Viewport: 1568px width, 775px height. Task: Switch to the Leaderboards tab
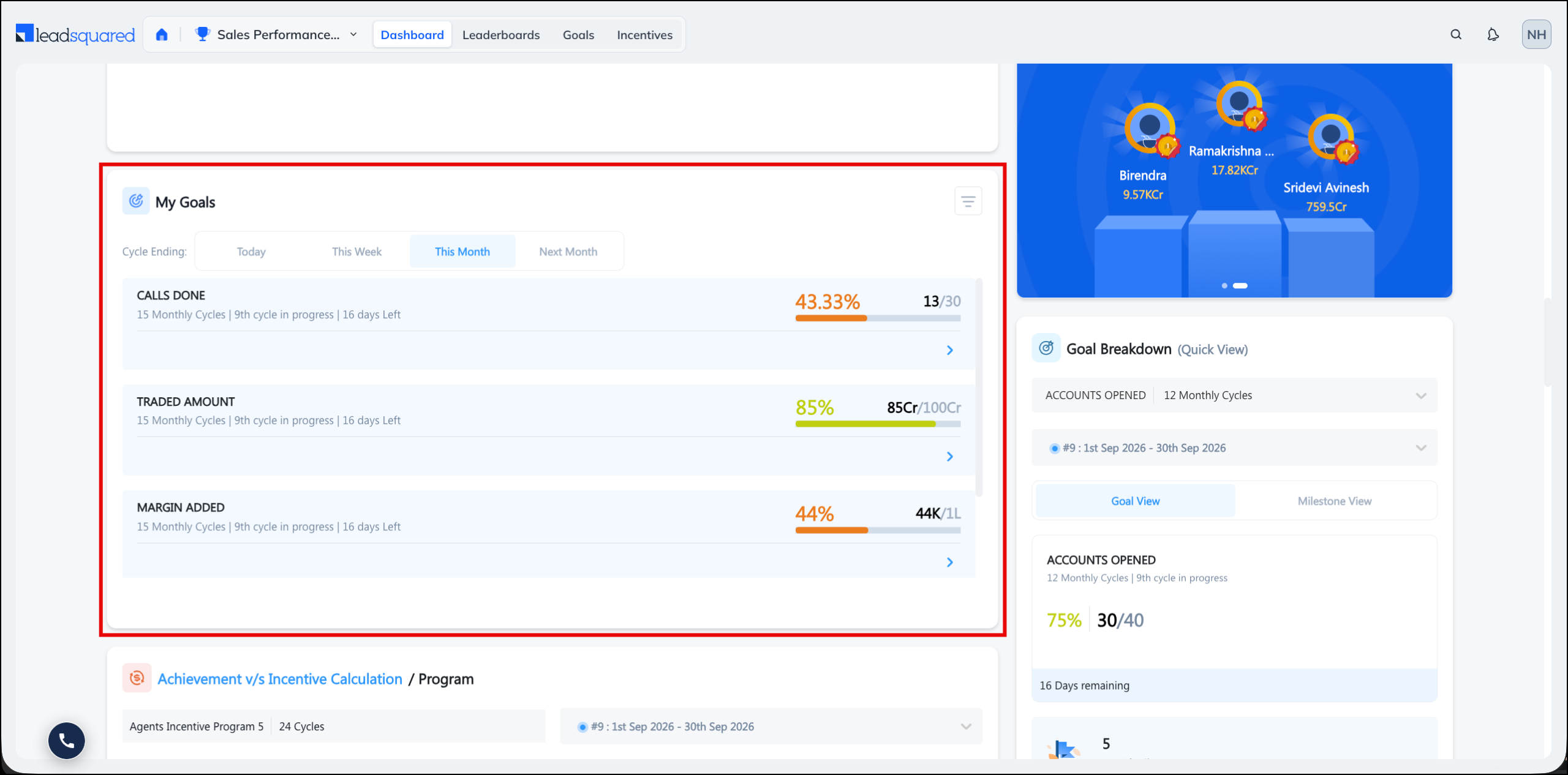click(501, 35)
